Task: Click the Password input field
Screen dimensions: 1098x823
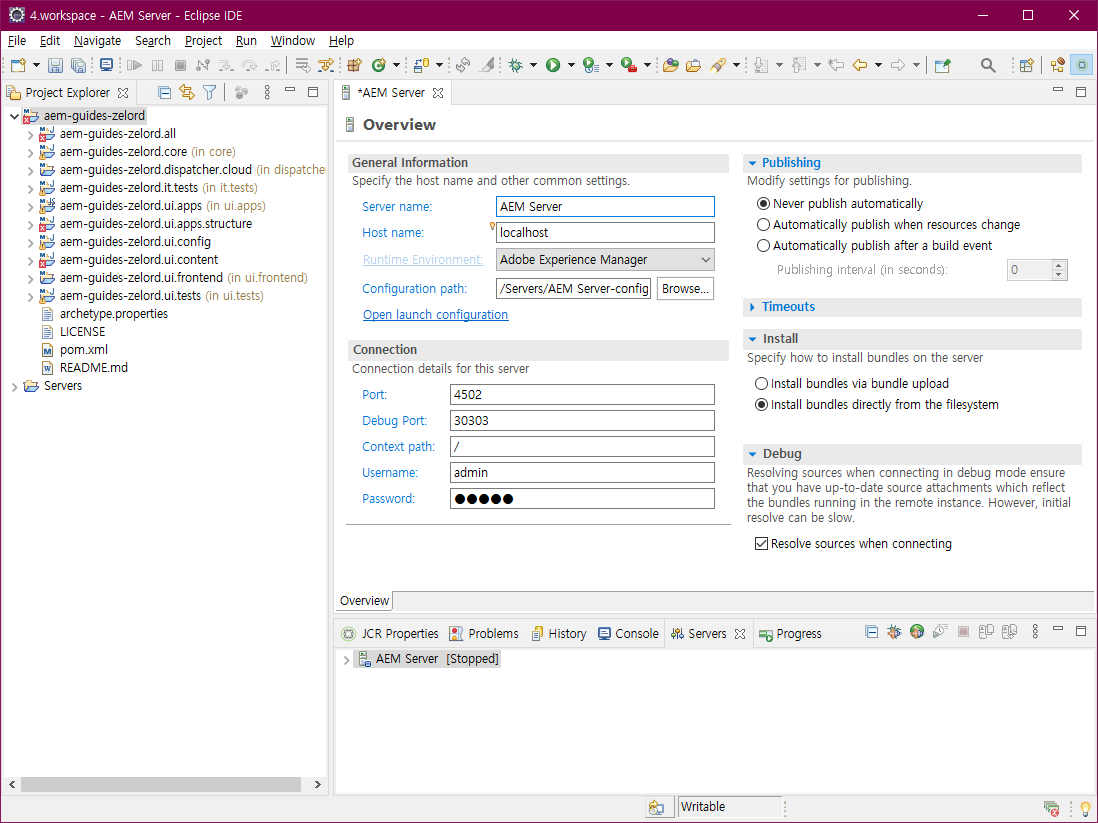Action: tap(582, 499)
